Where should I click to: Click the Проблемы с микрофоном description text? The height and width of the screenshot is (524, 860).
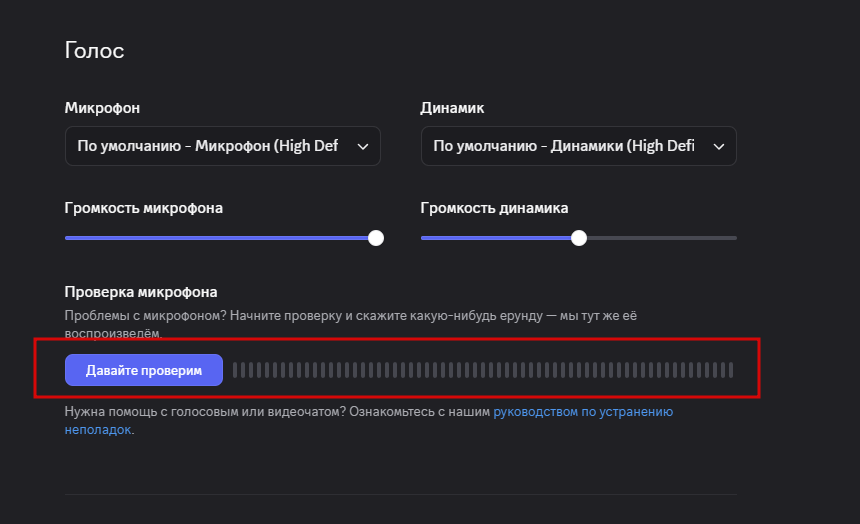coord(350,315)
